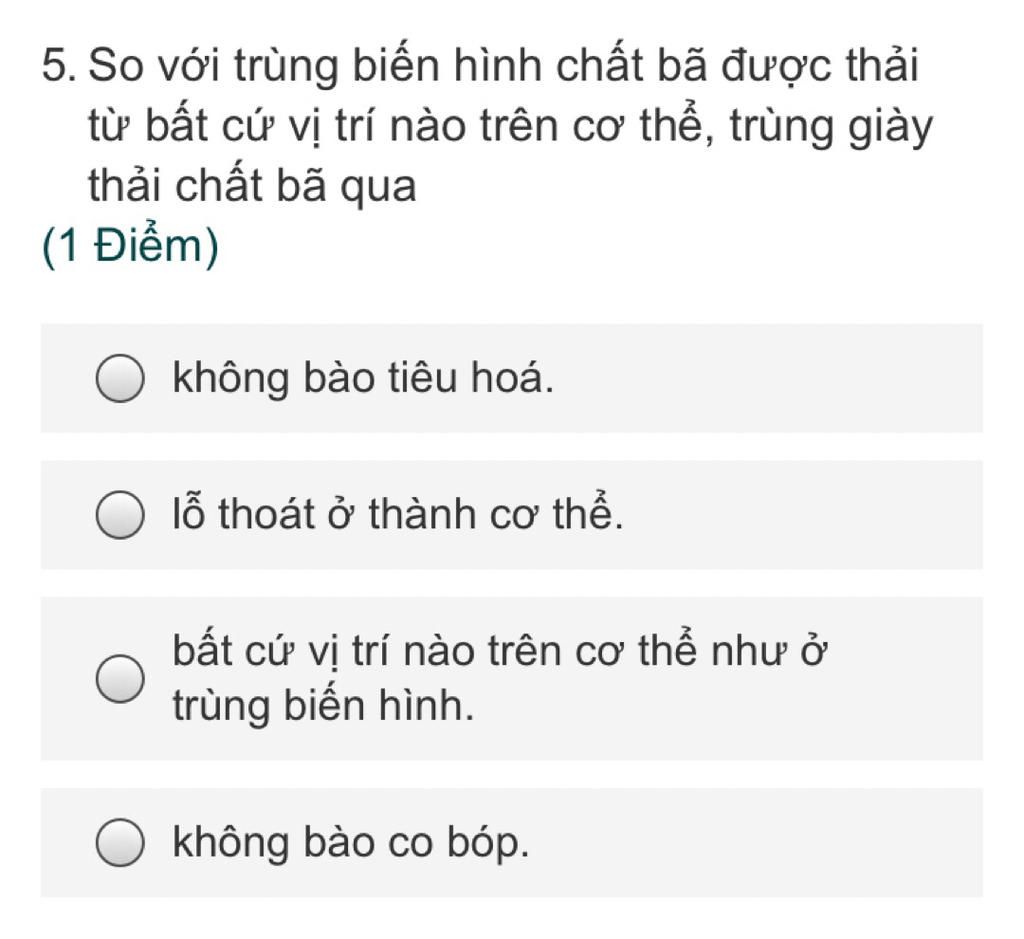Click the words "co bóp." in the last answer
The width and height of the screenshot is (1024, 939).
pyautogui.click(x=458, y=842)
